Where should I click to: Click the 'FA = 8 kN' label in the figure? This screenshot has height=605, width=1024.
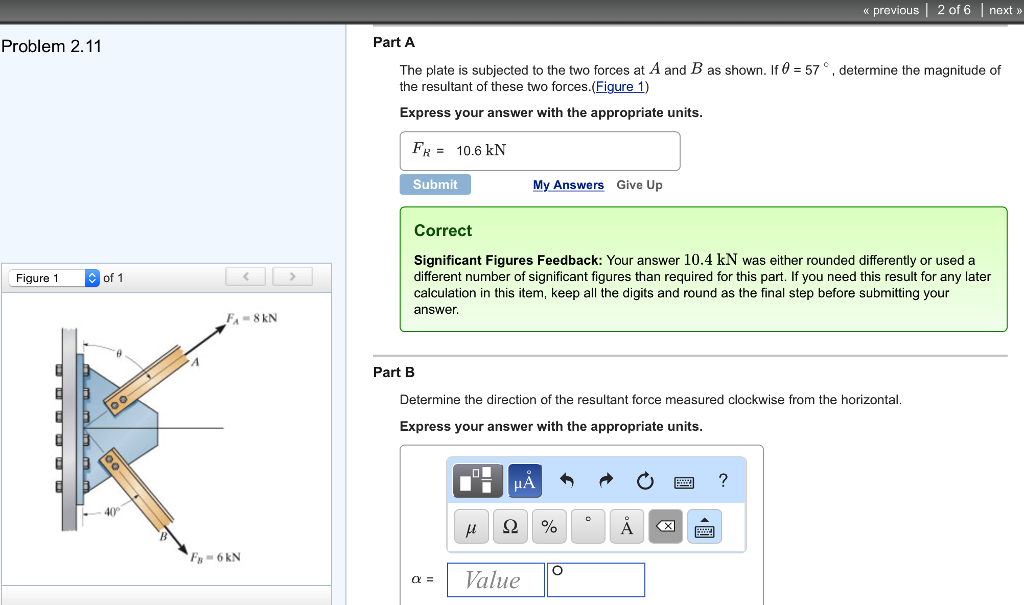point(251,318)
